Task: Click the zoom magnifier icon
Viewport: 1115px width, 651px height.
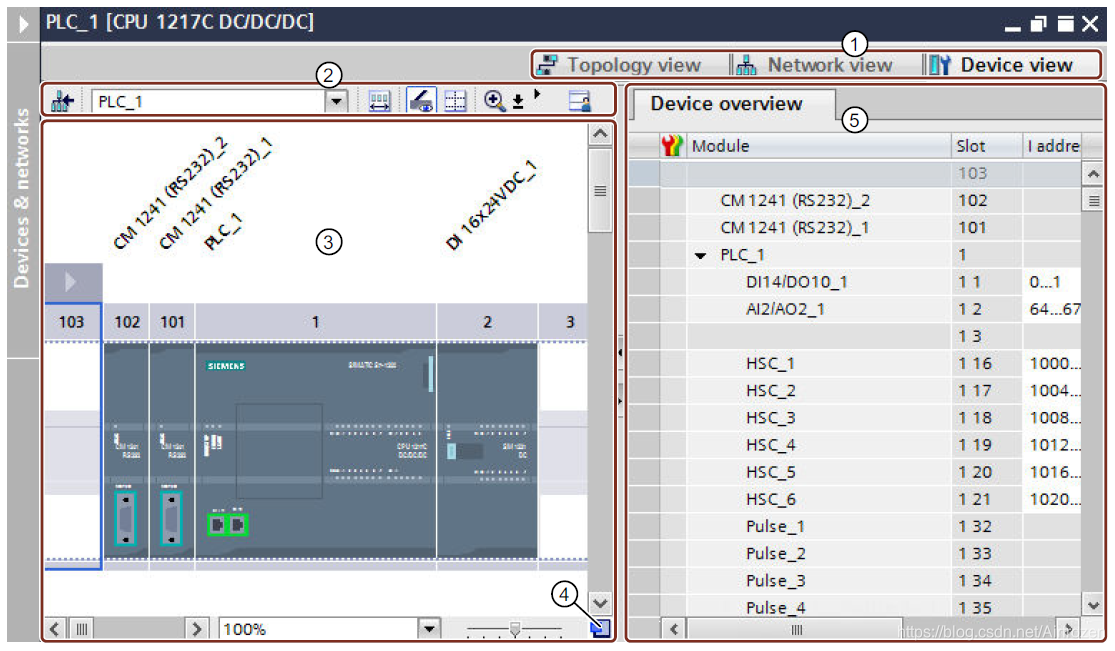Action: point(494,101)
